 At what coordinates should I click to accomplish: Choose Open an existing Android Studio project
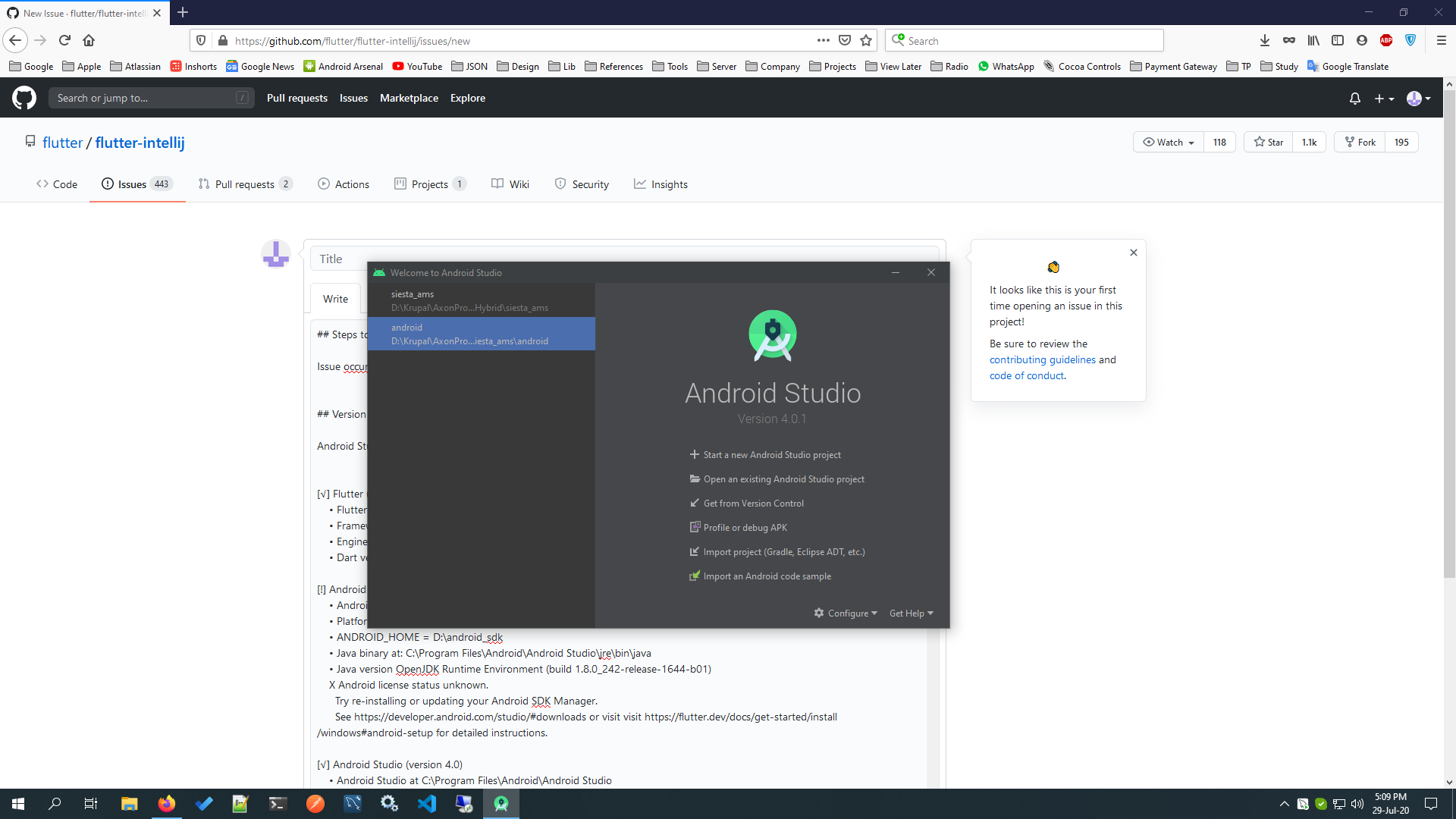point(783,479)
